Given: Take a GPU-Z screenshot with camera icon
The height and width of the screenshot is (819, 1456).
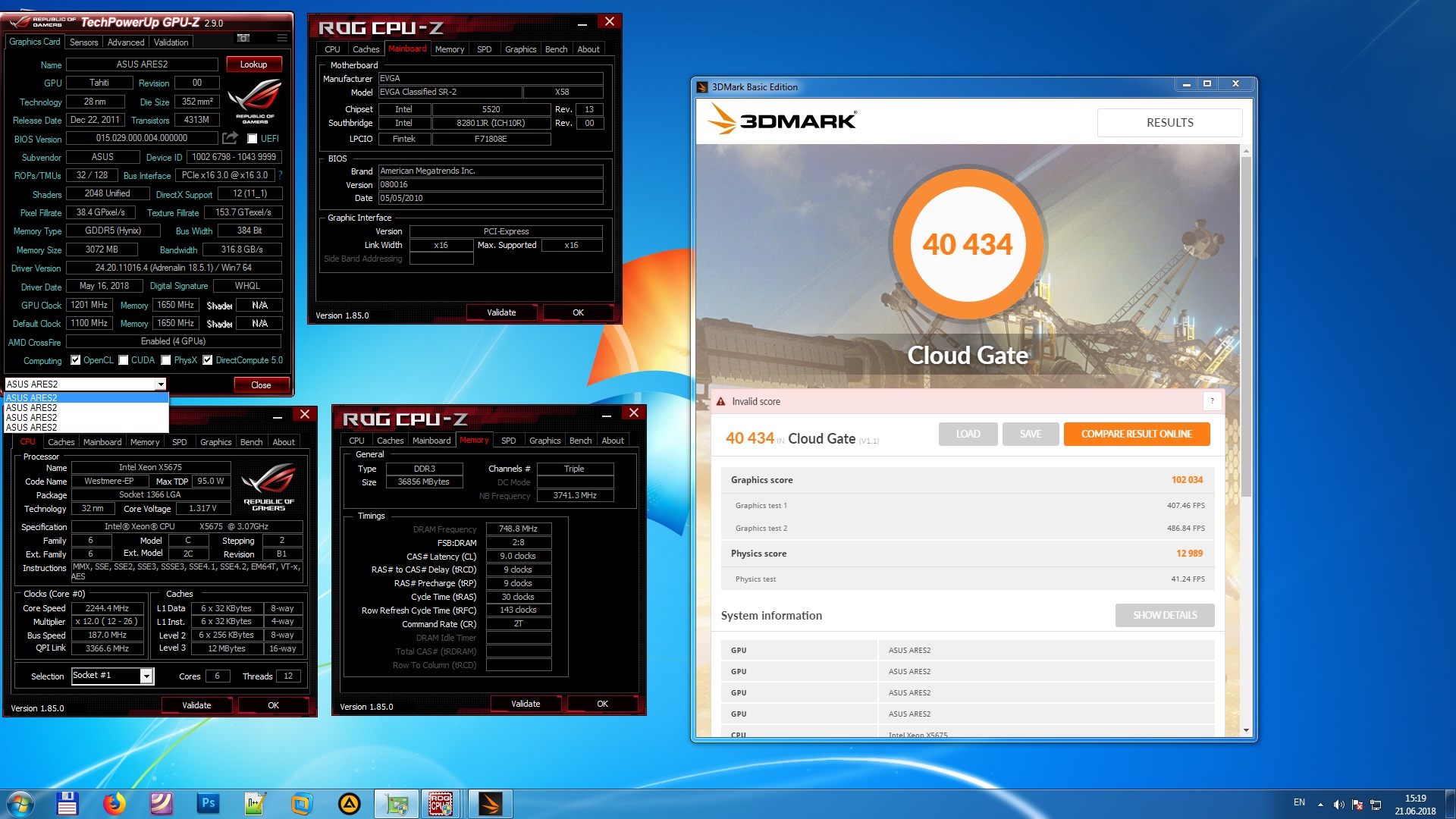Looking at the screenshot, I should pos(243,38).
